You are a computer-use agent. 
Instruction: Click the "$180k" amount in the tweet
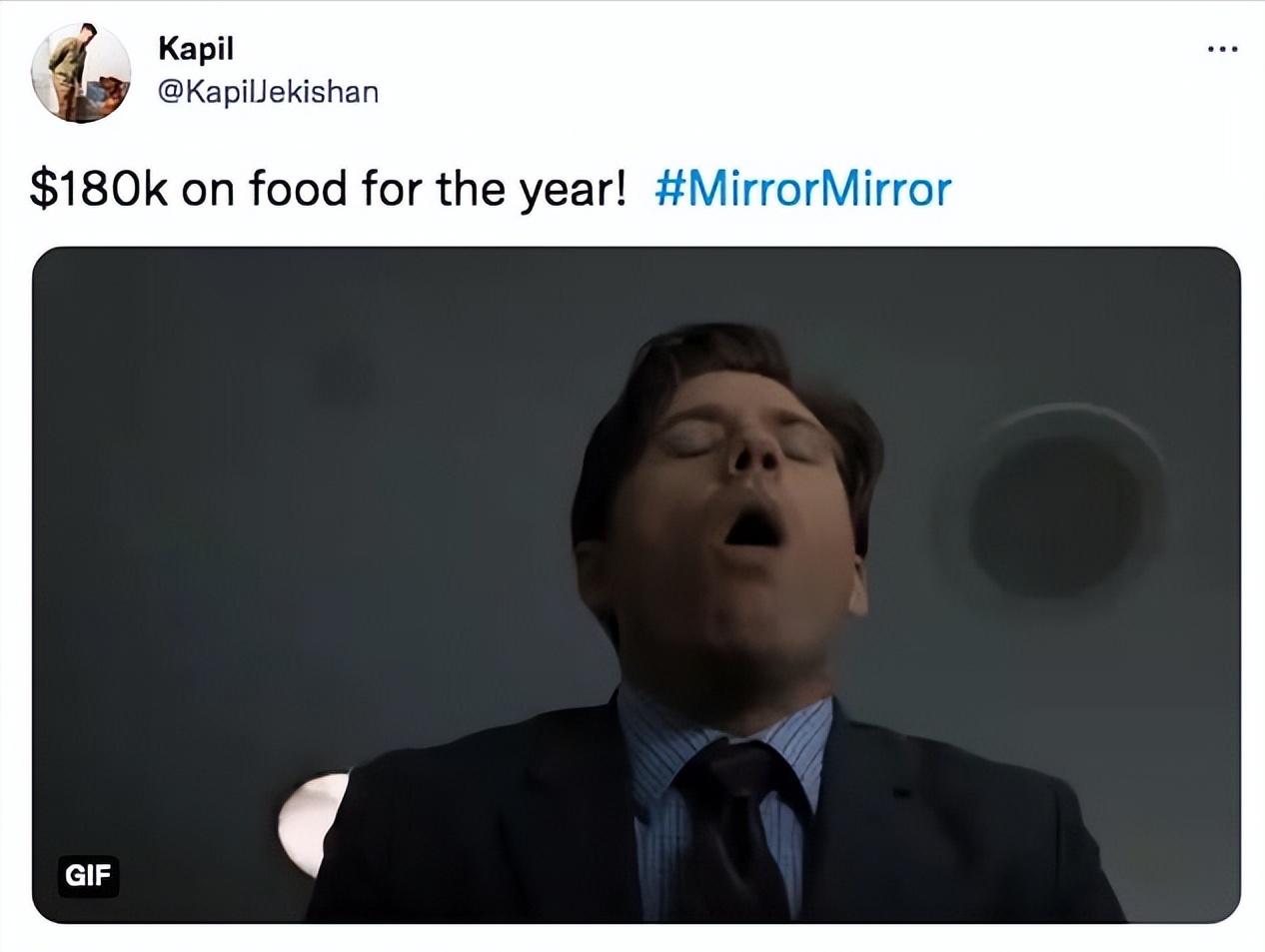pyautogui.click(x=98, y=189)
